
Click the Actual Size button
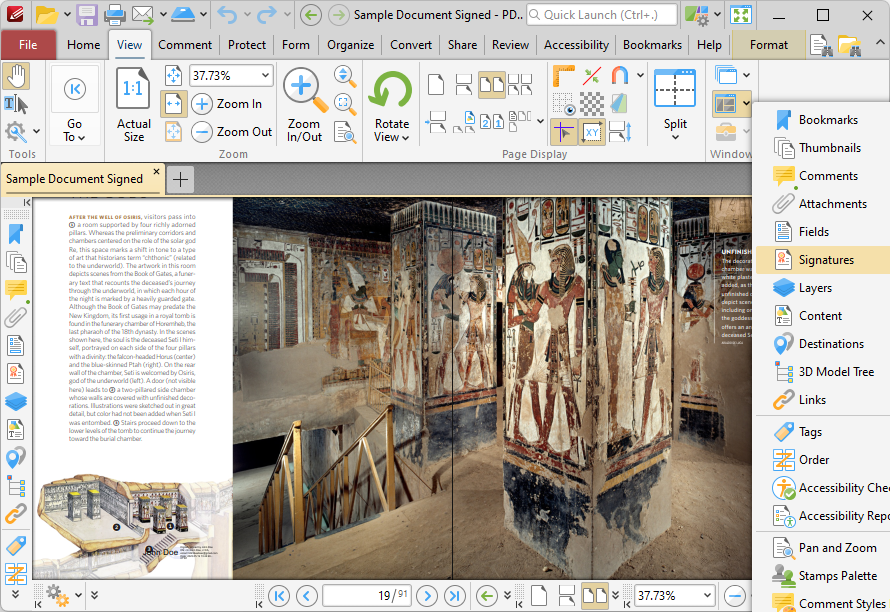[x=133, y=104]
